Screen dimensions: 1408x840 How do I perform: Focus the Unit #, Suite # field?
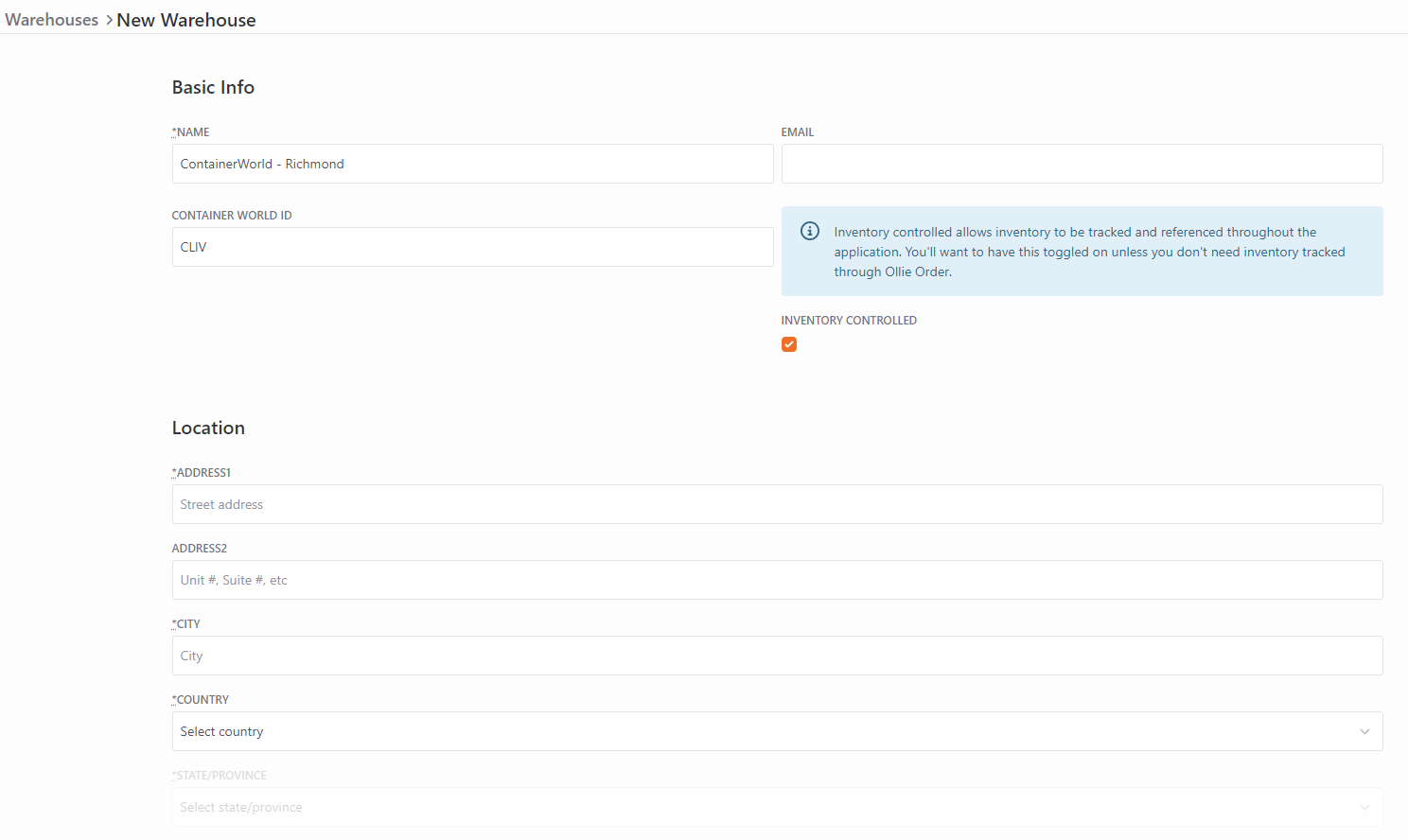(x=777, y=580)
